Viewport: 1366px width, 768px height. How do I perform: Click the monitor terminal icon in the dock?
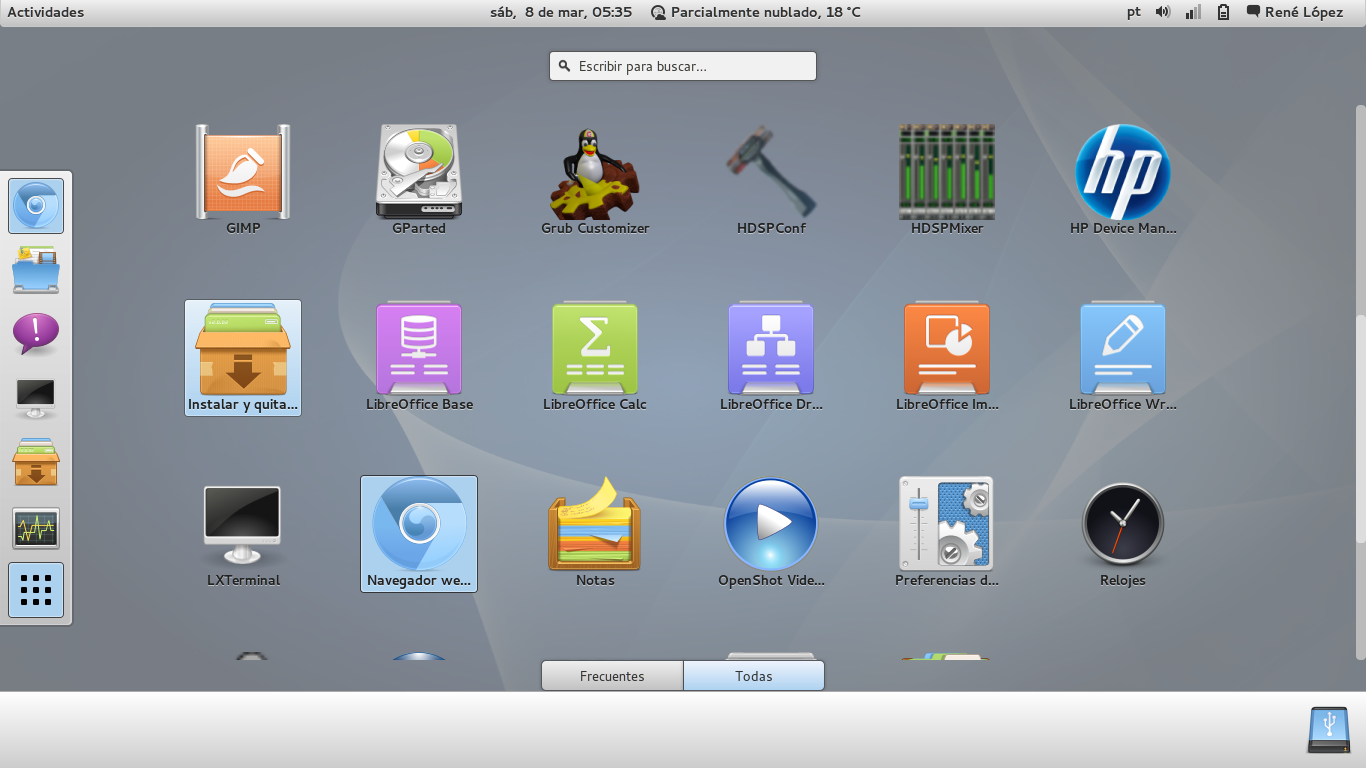click(x=36, y=398)
